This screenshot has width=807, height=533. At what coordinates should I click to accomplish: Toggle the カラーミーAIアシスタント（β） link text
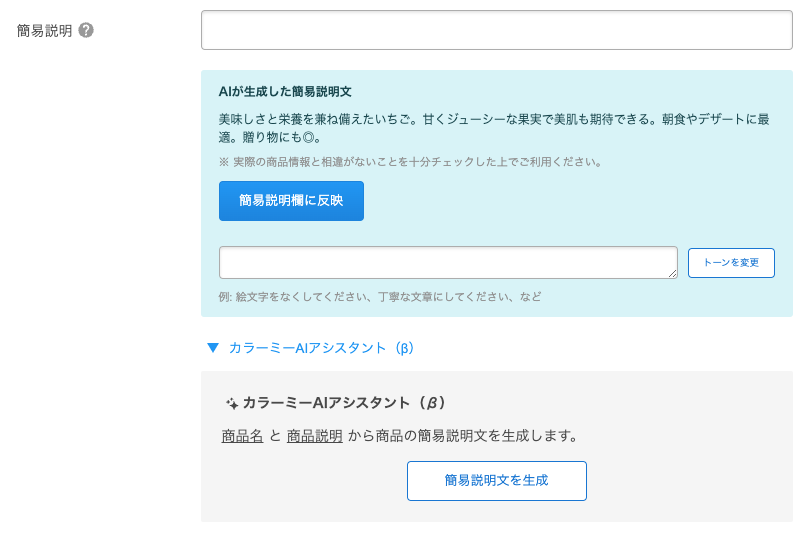click(321, 348)
